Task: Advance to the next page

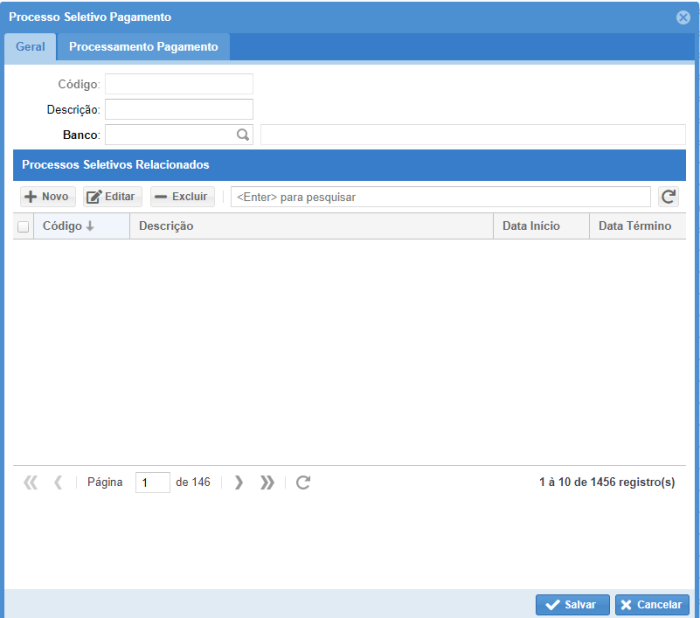Action: pyautogui.click(x=238, y=482)
